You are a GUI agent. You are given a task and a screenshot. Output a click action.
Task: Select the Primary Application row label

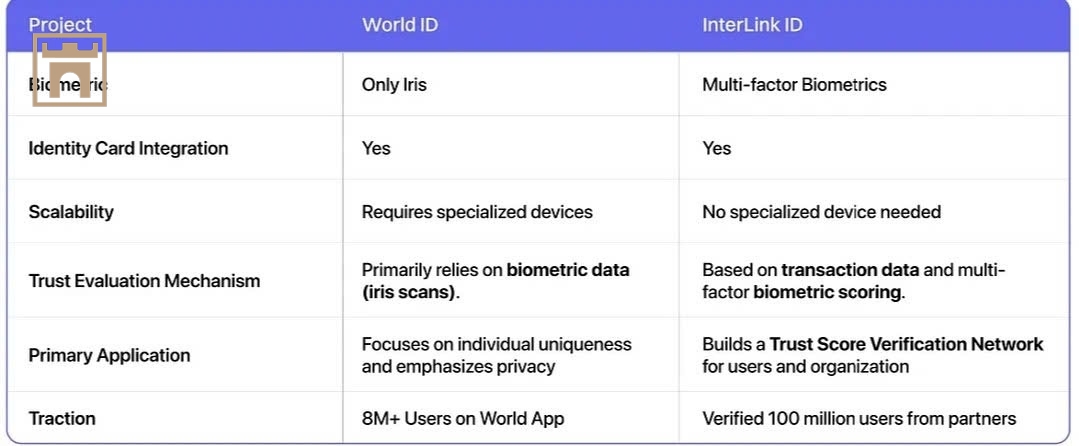(x=109, y=356)
